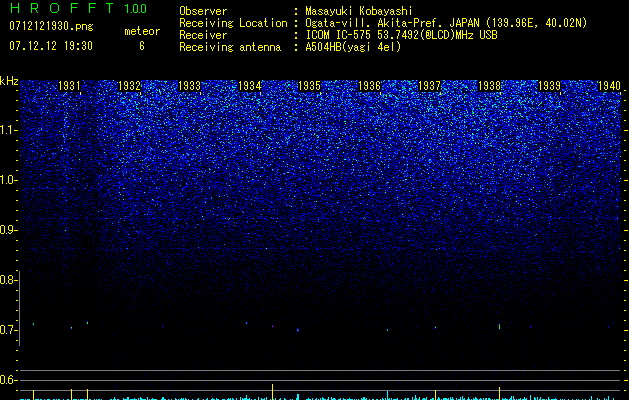This screenshot has height=400, width=629.
Task: Click the 1932 time marker
Action: point(129,86)
